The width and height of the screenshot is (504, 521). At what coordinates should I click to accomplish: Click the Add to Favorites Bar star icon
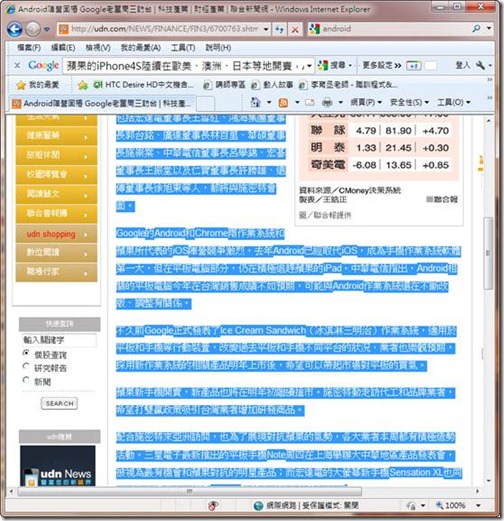(82, 85)
